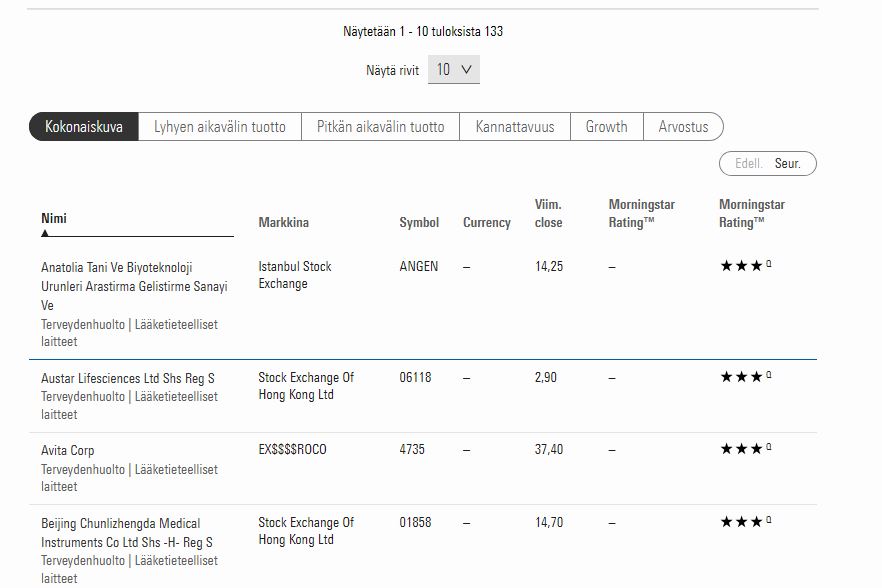Switch to Lyhyen aikavälin tuotto tab
Image resolution: width=882 pixels, height=588 pixels.
[220, 127]
